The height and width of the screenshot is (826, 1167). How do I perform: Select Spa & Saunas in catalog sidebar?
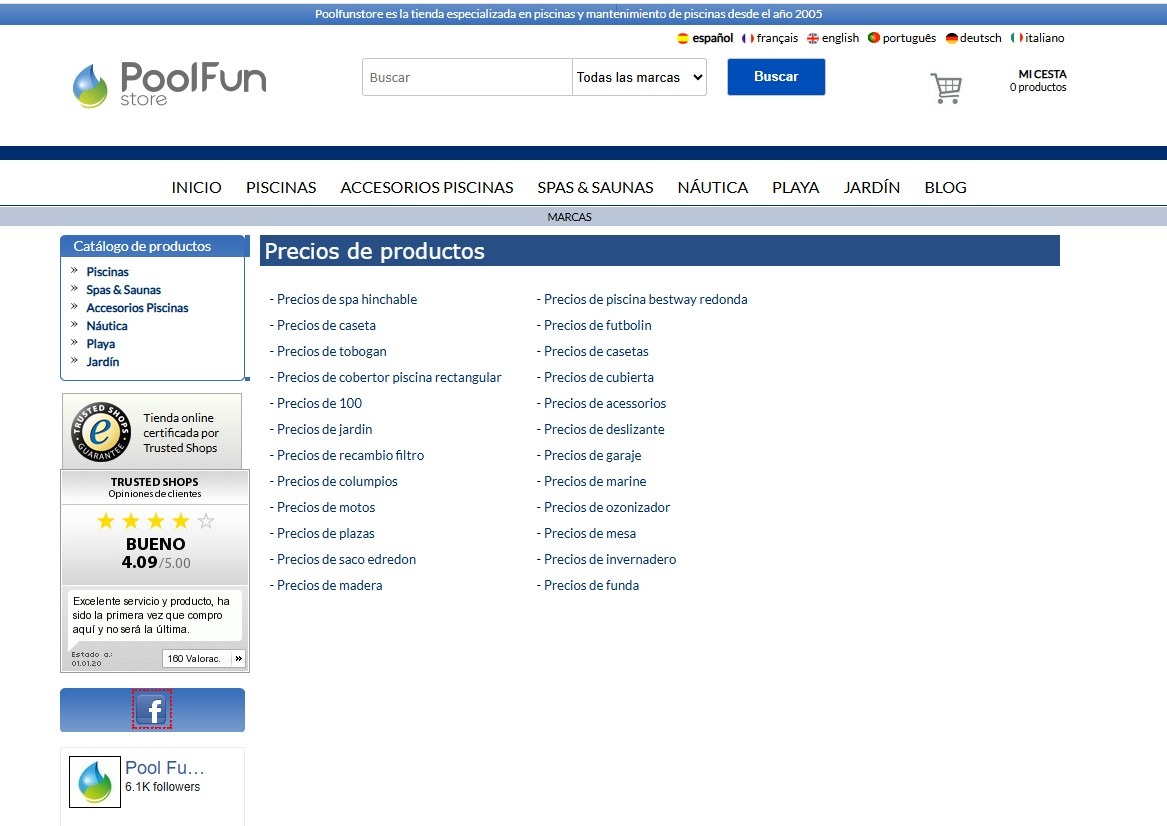[123, 290]
